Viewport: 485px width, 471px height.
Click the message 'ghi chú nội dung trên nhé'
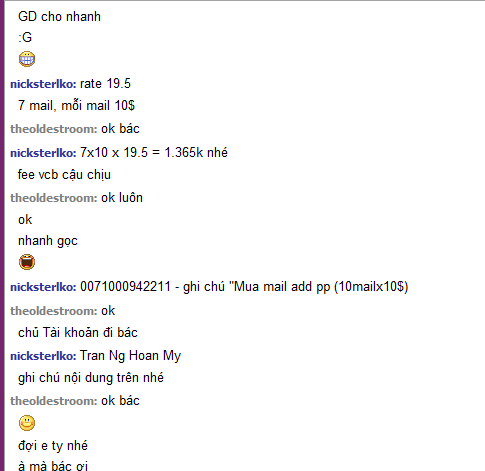coord(91,378)
